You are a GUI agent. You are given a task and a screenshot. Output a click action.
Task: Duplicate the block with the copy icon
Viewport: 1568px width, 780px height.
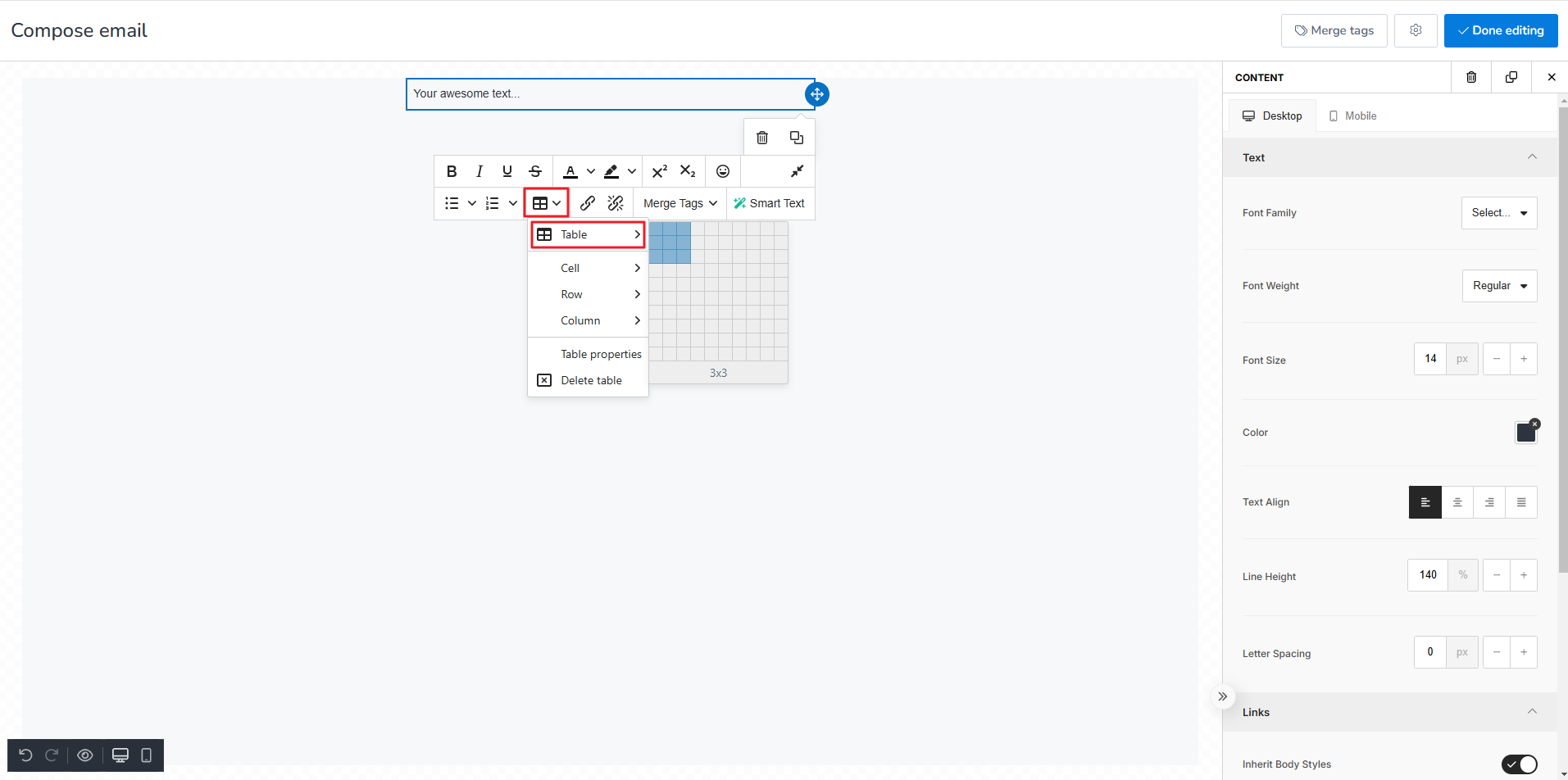click(x=797, y=137)
